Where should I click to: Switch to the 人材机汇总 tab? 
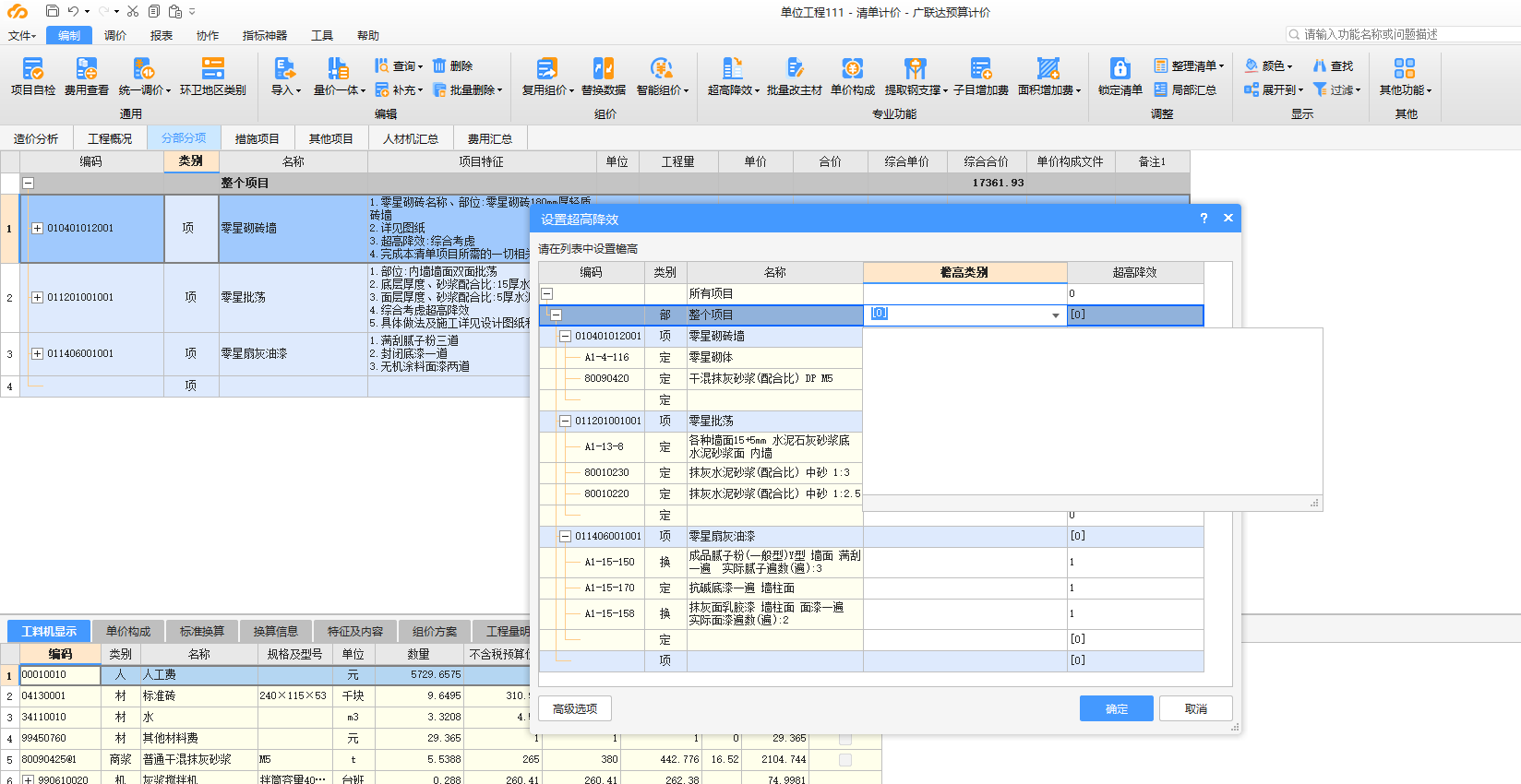pyautogui.click(x=411, y=138)
